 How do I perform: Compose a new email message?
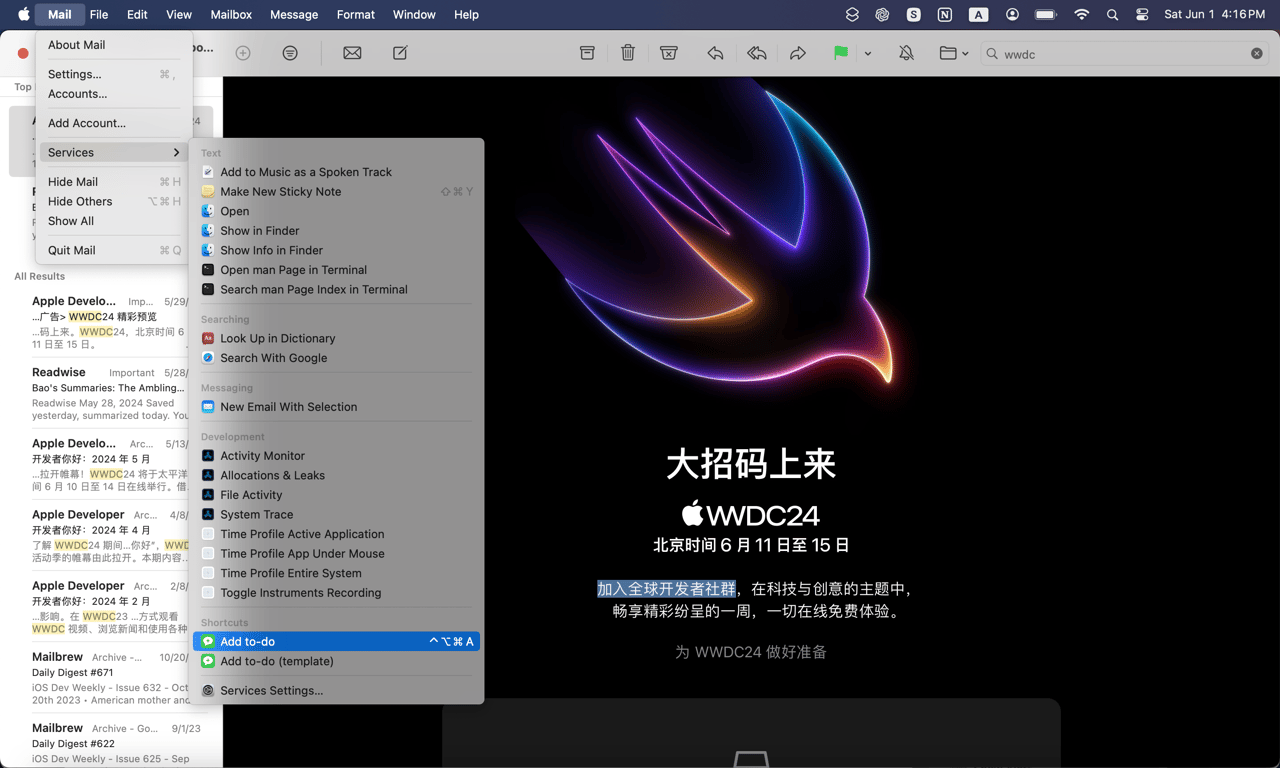coord(400,53)
